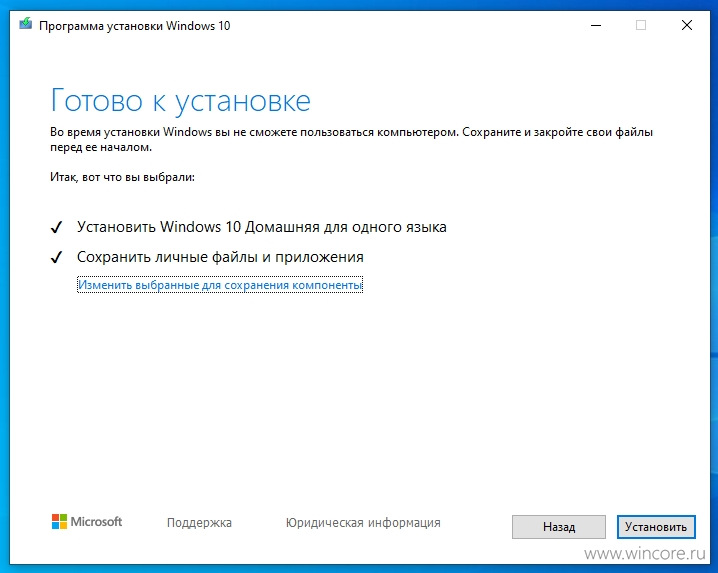The height and width of the screenshot is (573, 718).
Task: Click the line Итак, вот что вы выбрали:
Action: pos(122,177)
